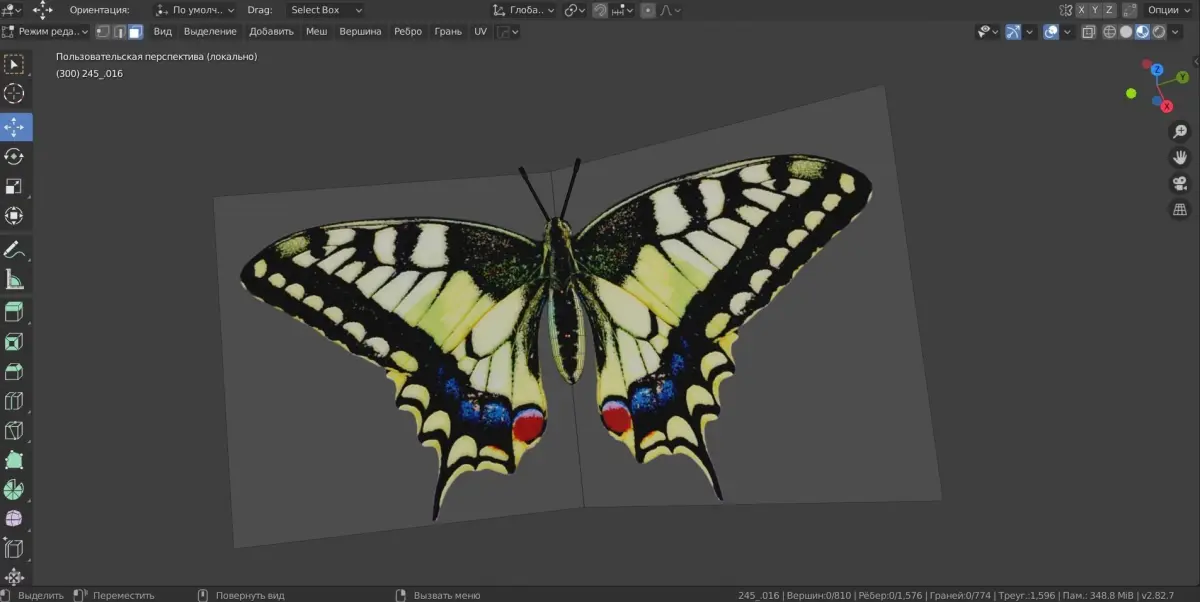Select the Measure tool
This screenshot has width=1200, height=602.
tap(15, 279)
